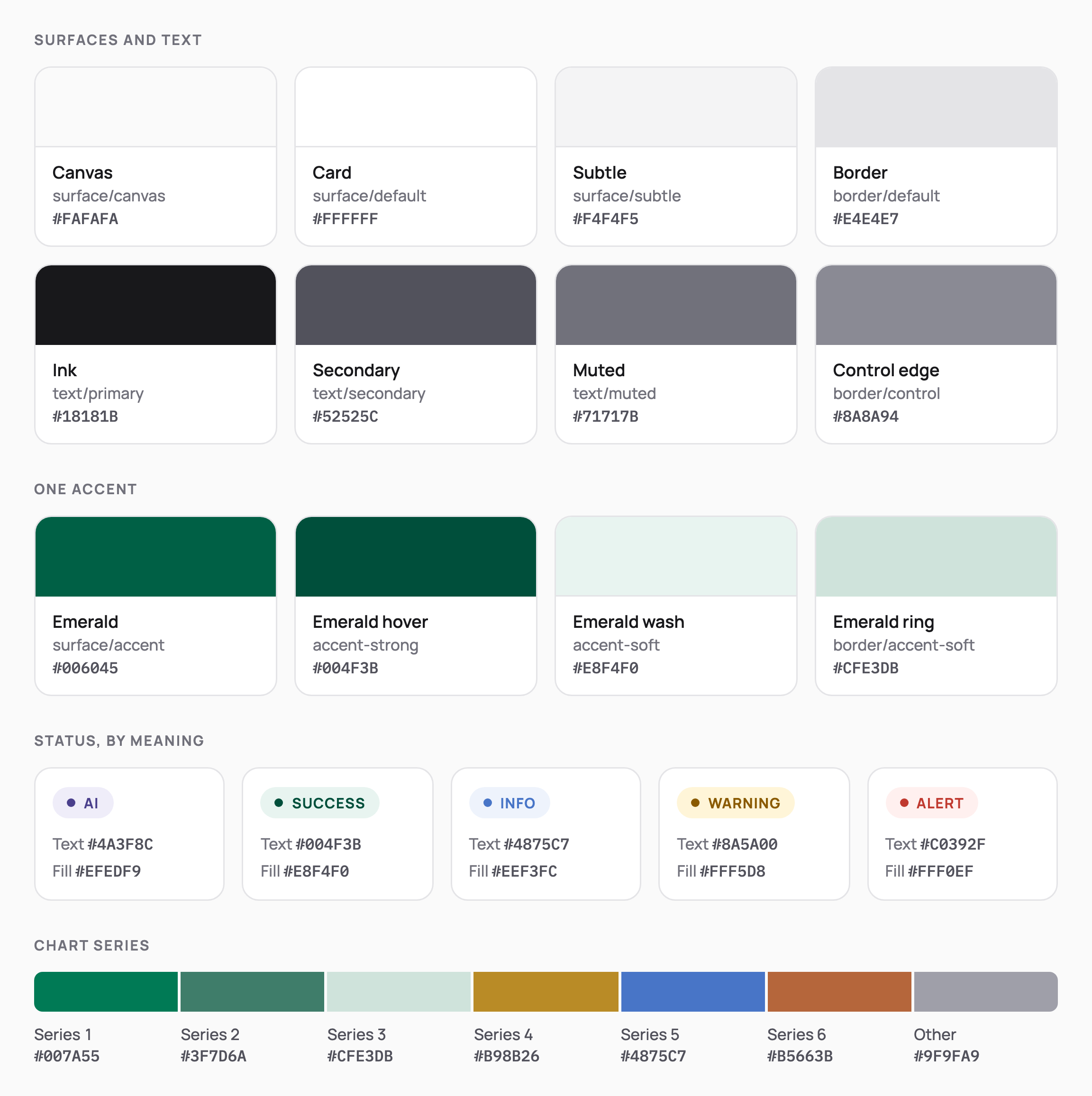The height and width of the screenshot is (1096, 1092).
Task: Select the Card #FFFFFF swatch
Action: (x=416, y=107)
